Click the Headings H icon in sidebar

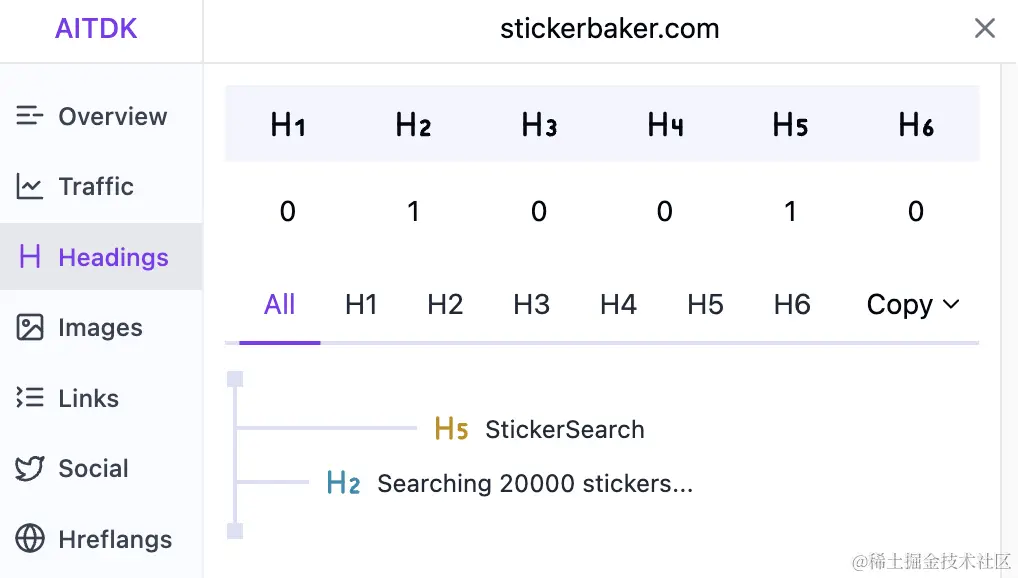30,257
